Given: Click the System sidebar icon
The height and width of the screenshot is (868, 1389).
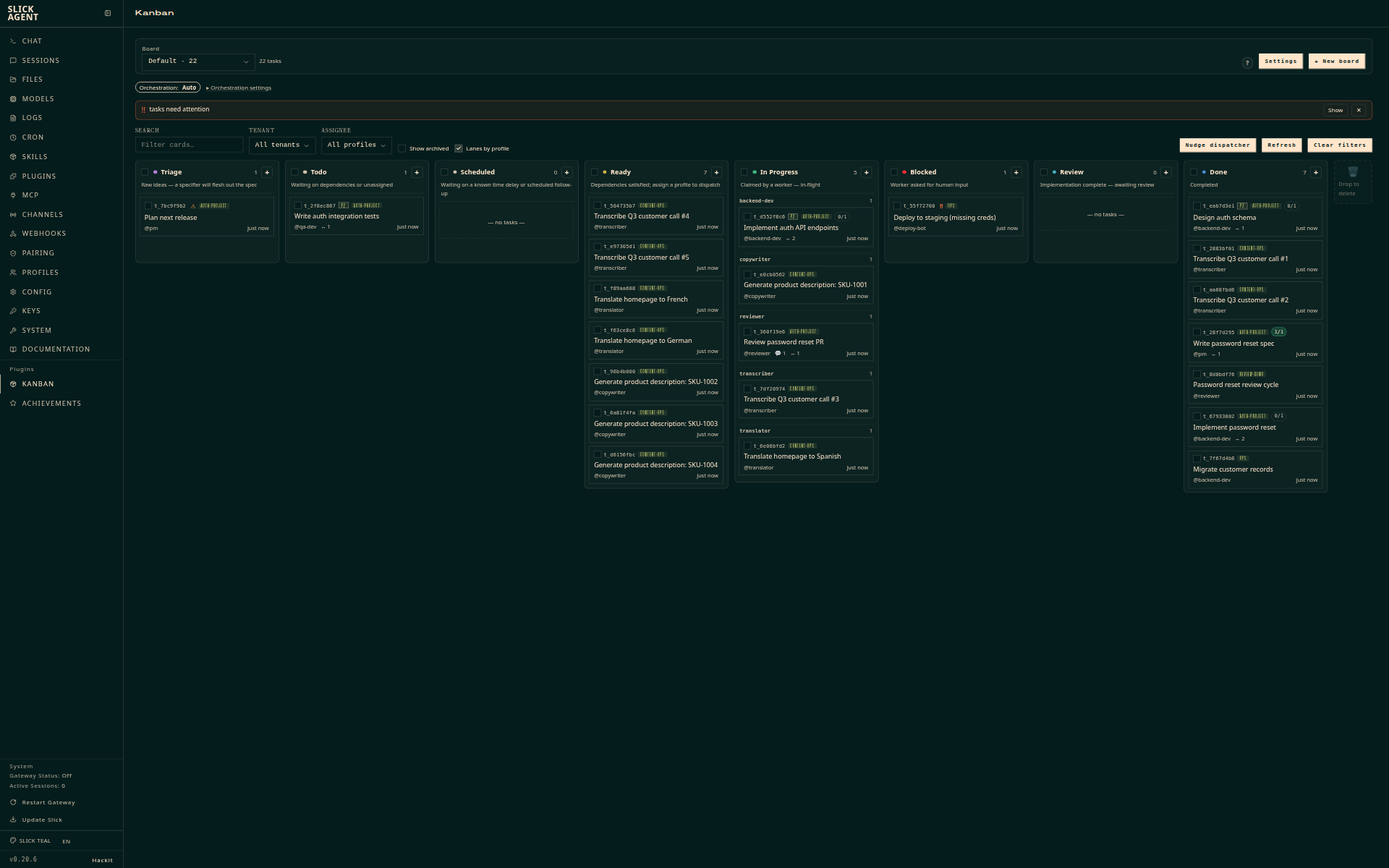Looking at the screenshot, I should tap(13, 331).
